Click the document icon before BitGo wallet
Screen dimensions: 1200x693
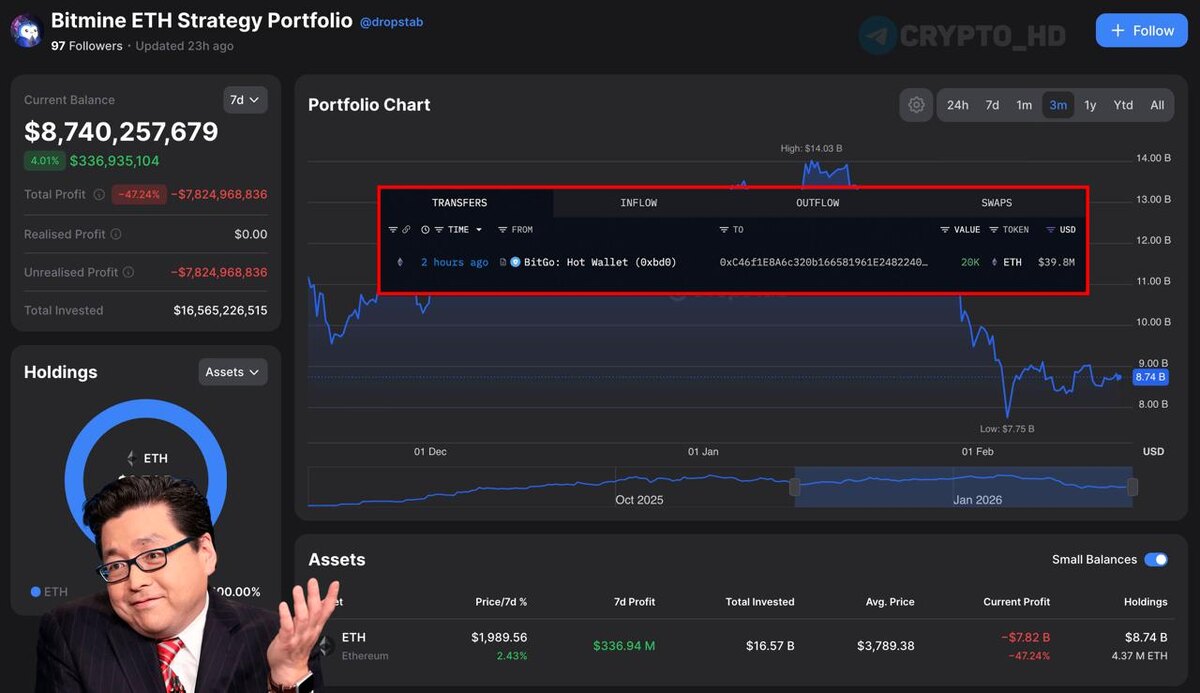click(x=503, y=262)
